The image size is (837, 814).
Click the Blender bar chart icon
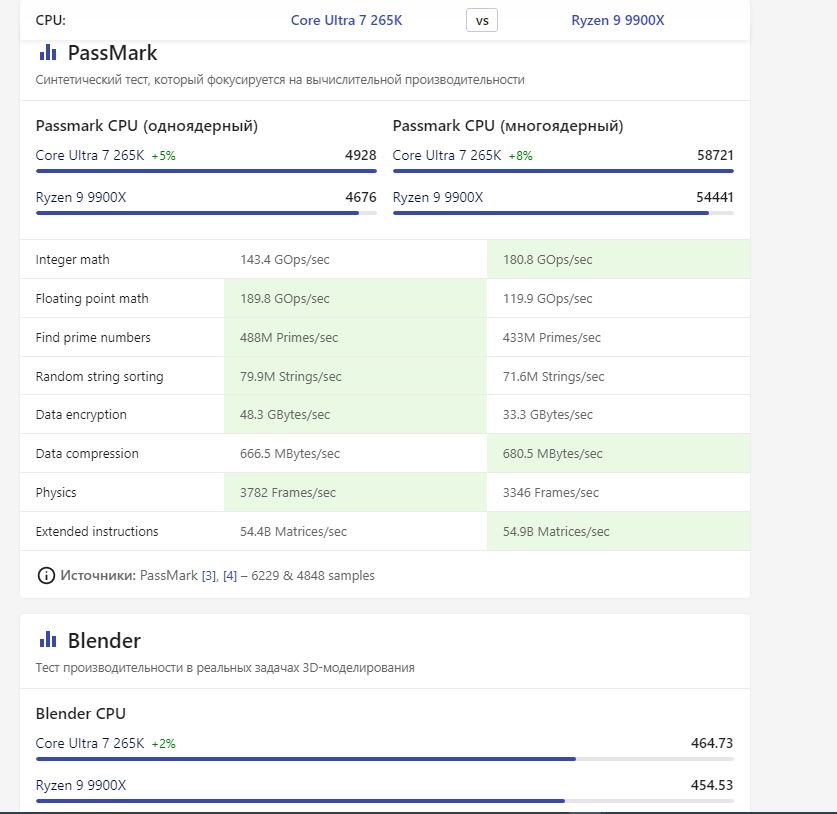48,640
